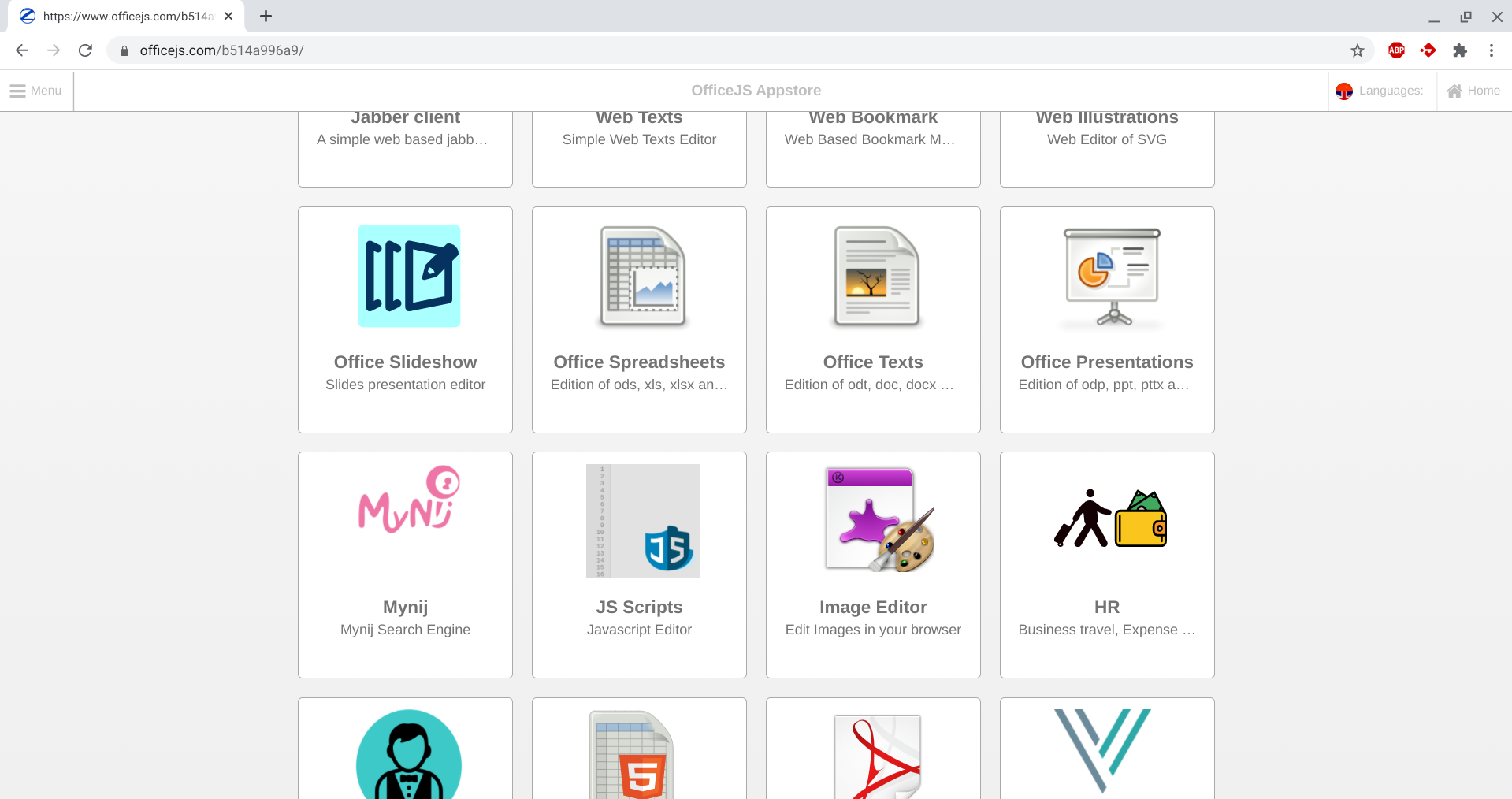Click the PDF document app icon
Screen dimensions: 1512x799
(x=878, y=756)
